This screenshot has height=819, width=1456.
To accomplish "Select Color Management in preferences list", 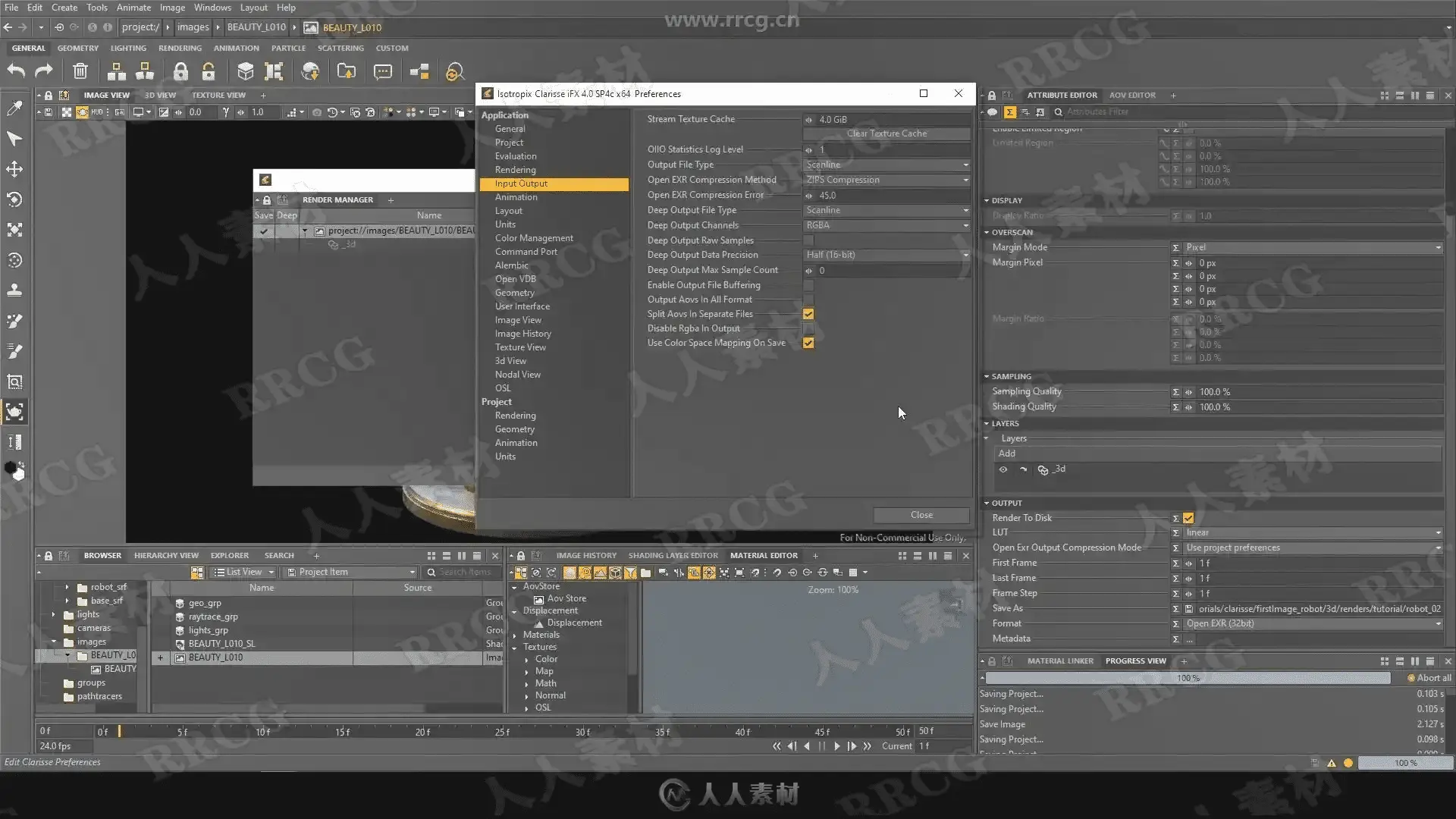I will coord(534,238).
